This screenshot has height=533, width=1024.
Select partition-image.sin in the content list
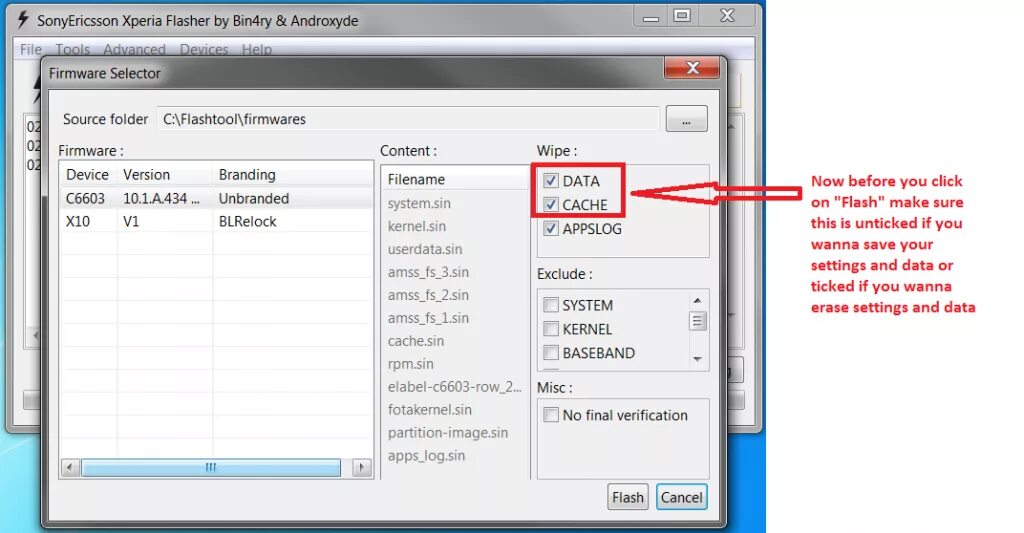(x=448, y=432)
